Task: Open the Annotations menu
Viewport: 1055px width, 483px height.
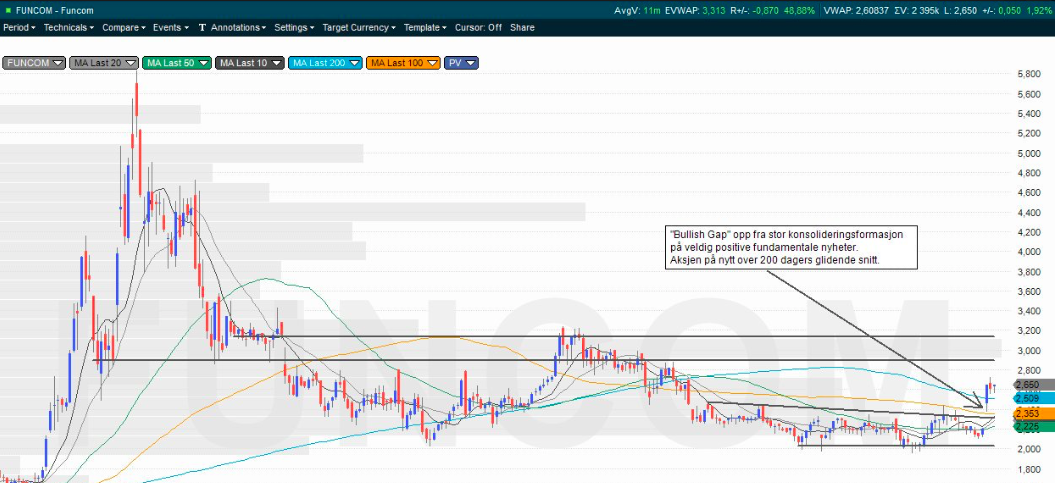Action: (x=238, y=28)
